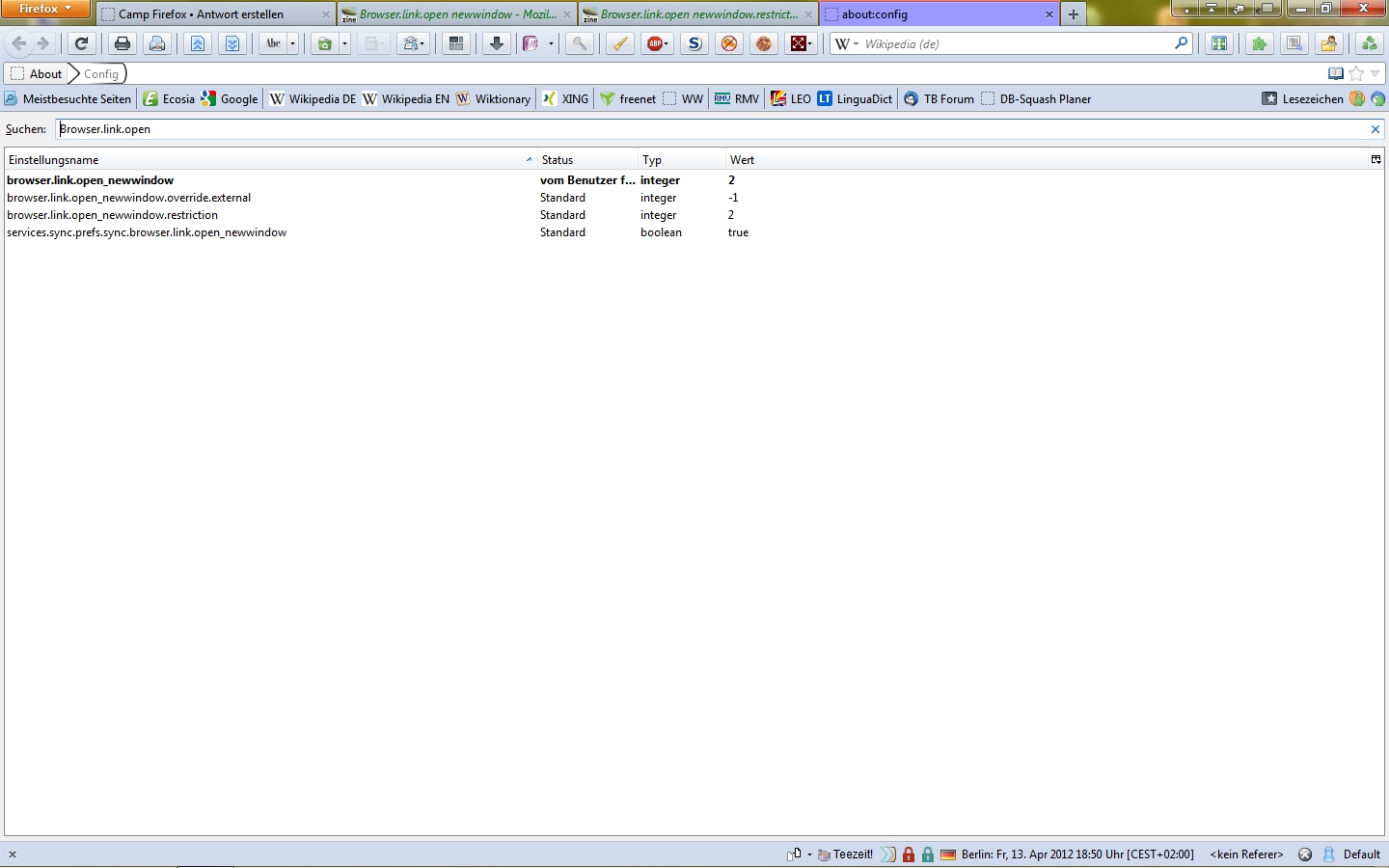Open the XING bookmark

pos(565,98)
